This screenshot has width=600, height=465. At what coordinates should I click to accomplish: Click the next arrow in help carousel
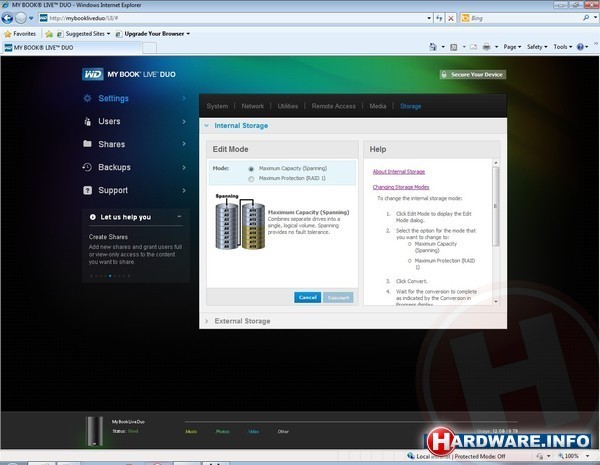tap(129, 276)
